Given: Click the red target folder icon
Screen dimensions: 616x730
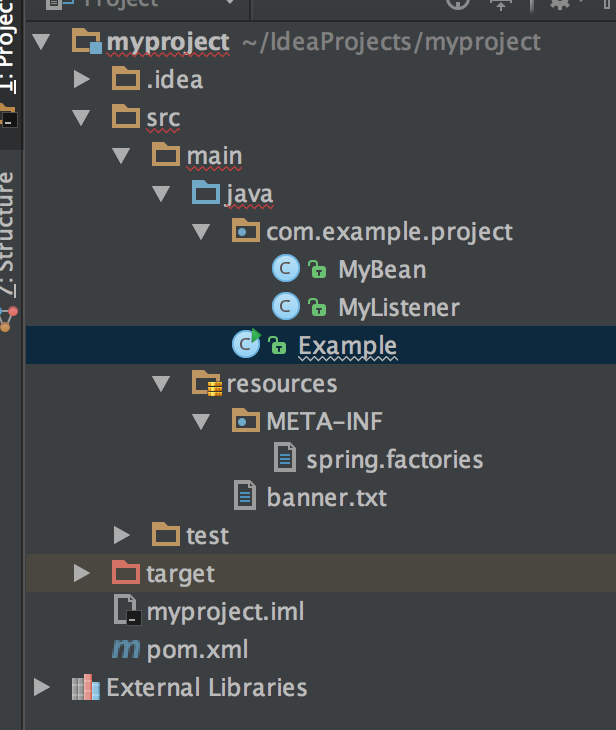Looking at the screenshot, I should [125, 573].
